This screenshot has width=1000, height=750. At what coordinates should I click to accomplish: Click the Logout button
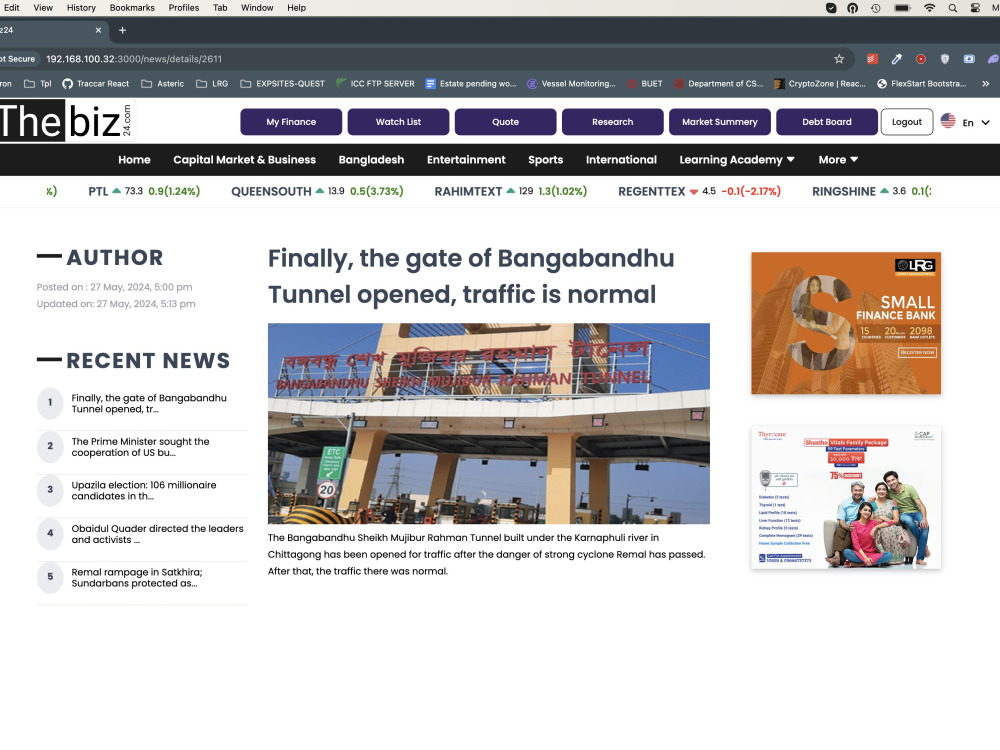[x=907, y=122]
